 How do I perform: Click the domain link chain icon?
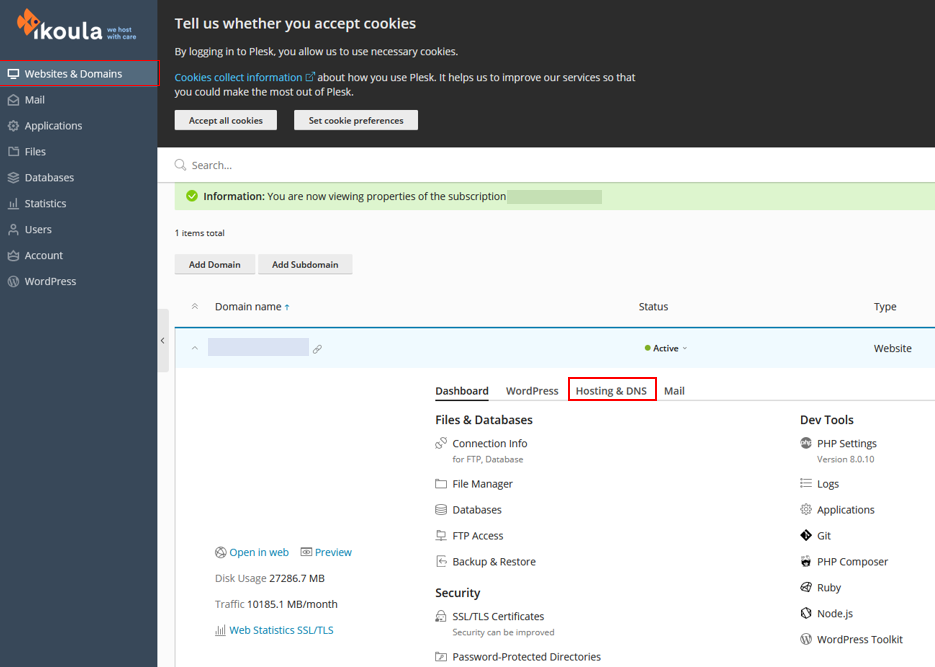[x=317, y=349]
